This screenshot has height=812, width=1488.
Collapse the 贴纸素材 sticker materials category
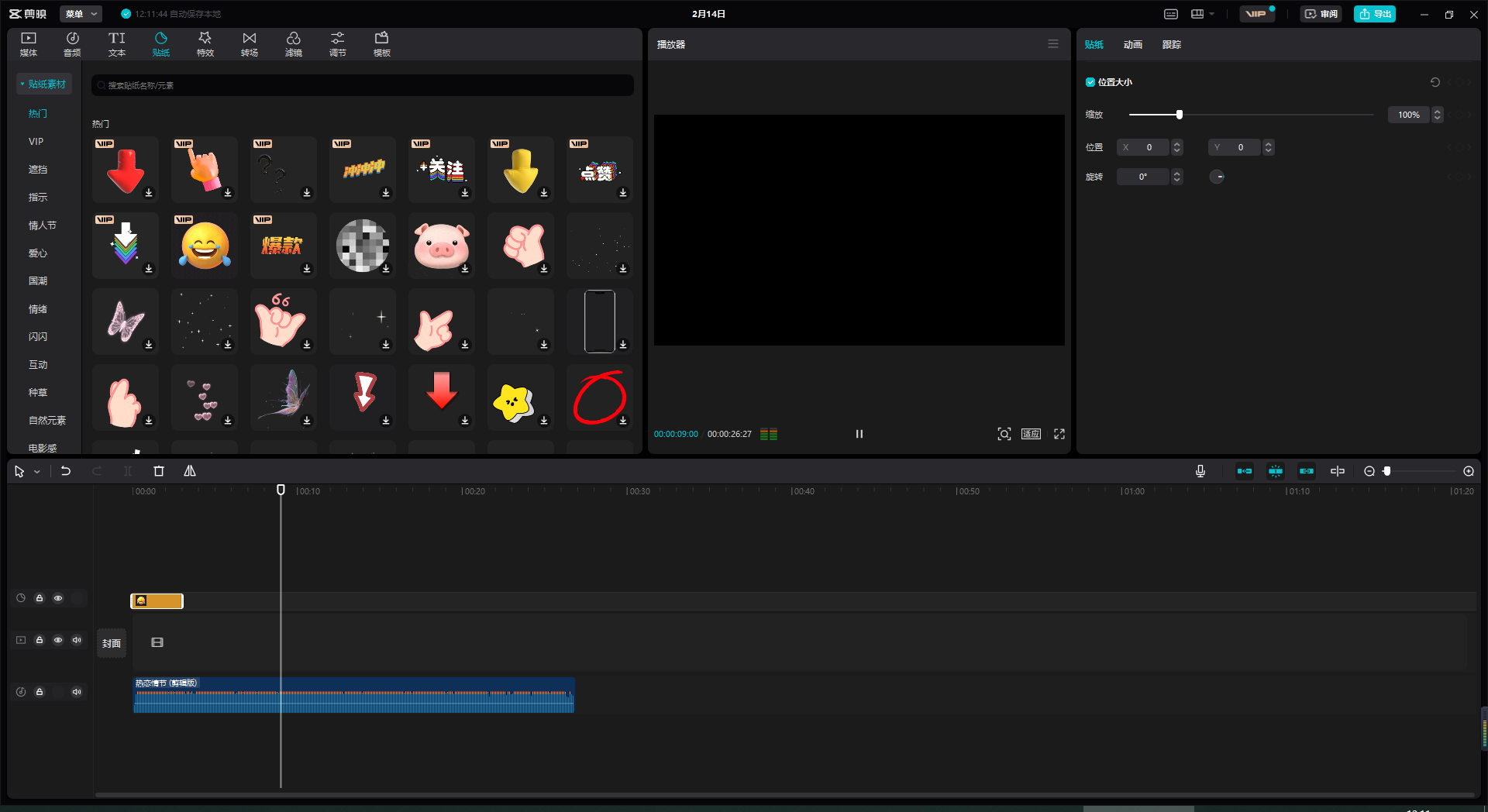point(44,84)
